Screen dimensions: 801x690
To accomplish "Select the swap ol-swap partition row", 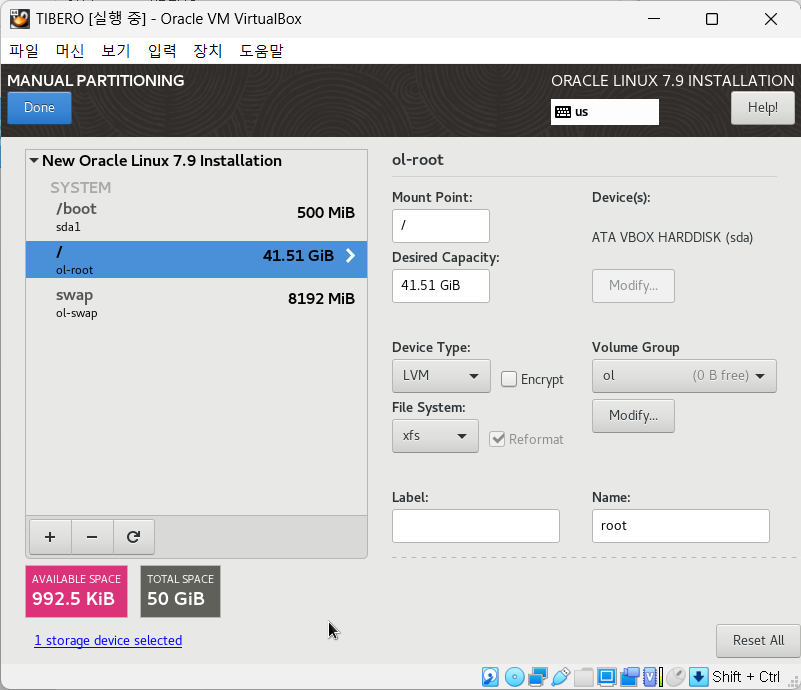I will click(197, 304).
